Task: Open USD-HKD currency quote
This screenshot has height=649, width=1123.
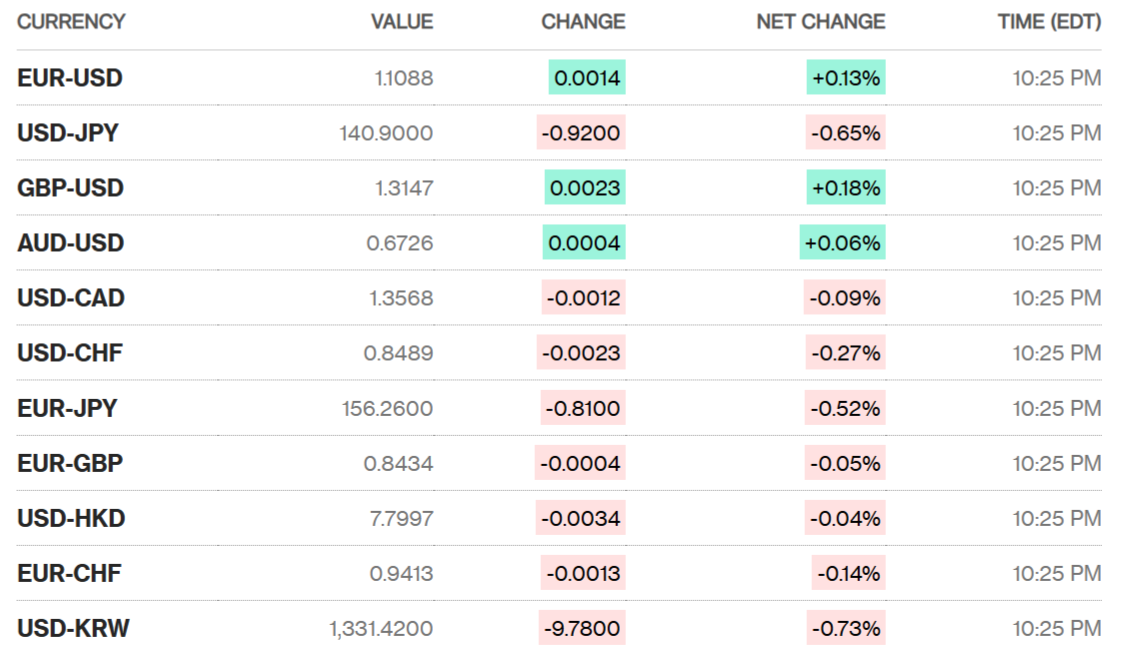Action: tap(71, 518)
